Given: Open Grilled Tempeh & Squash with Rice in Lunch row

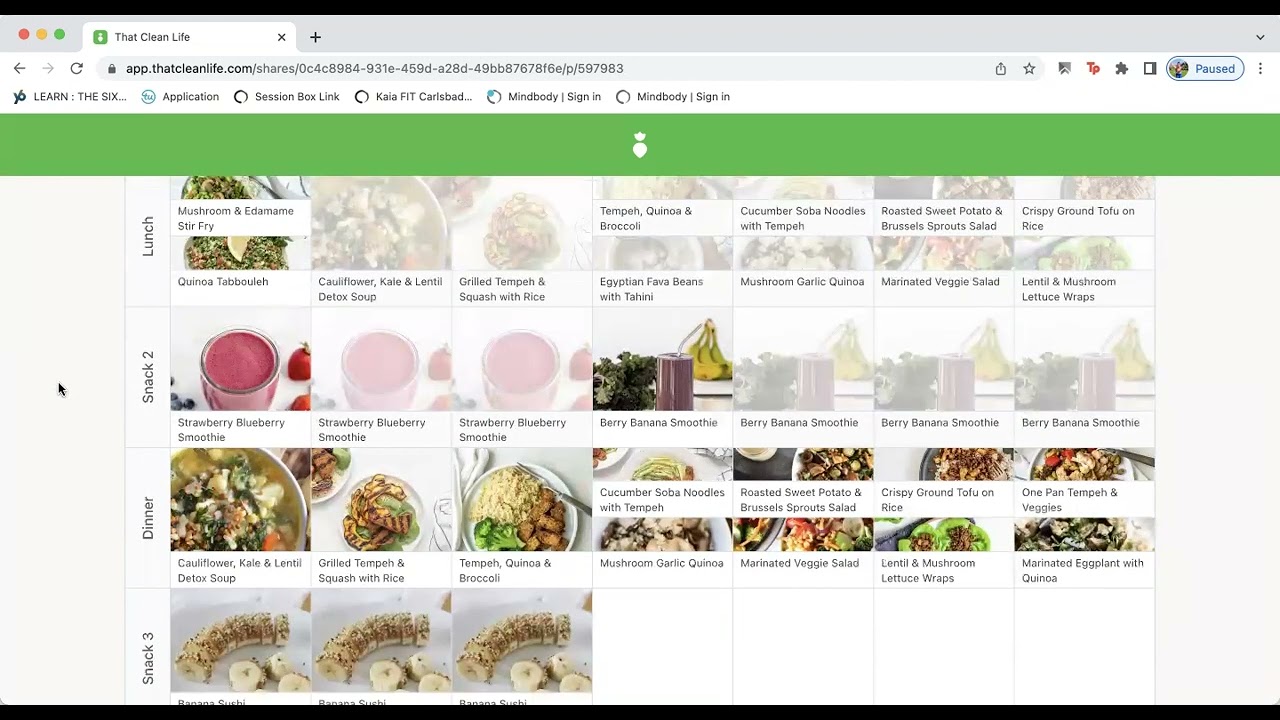Looking at the screenshot, I should click(x=522, y=241).
